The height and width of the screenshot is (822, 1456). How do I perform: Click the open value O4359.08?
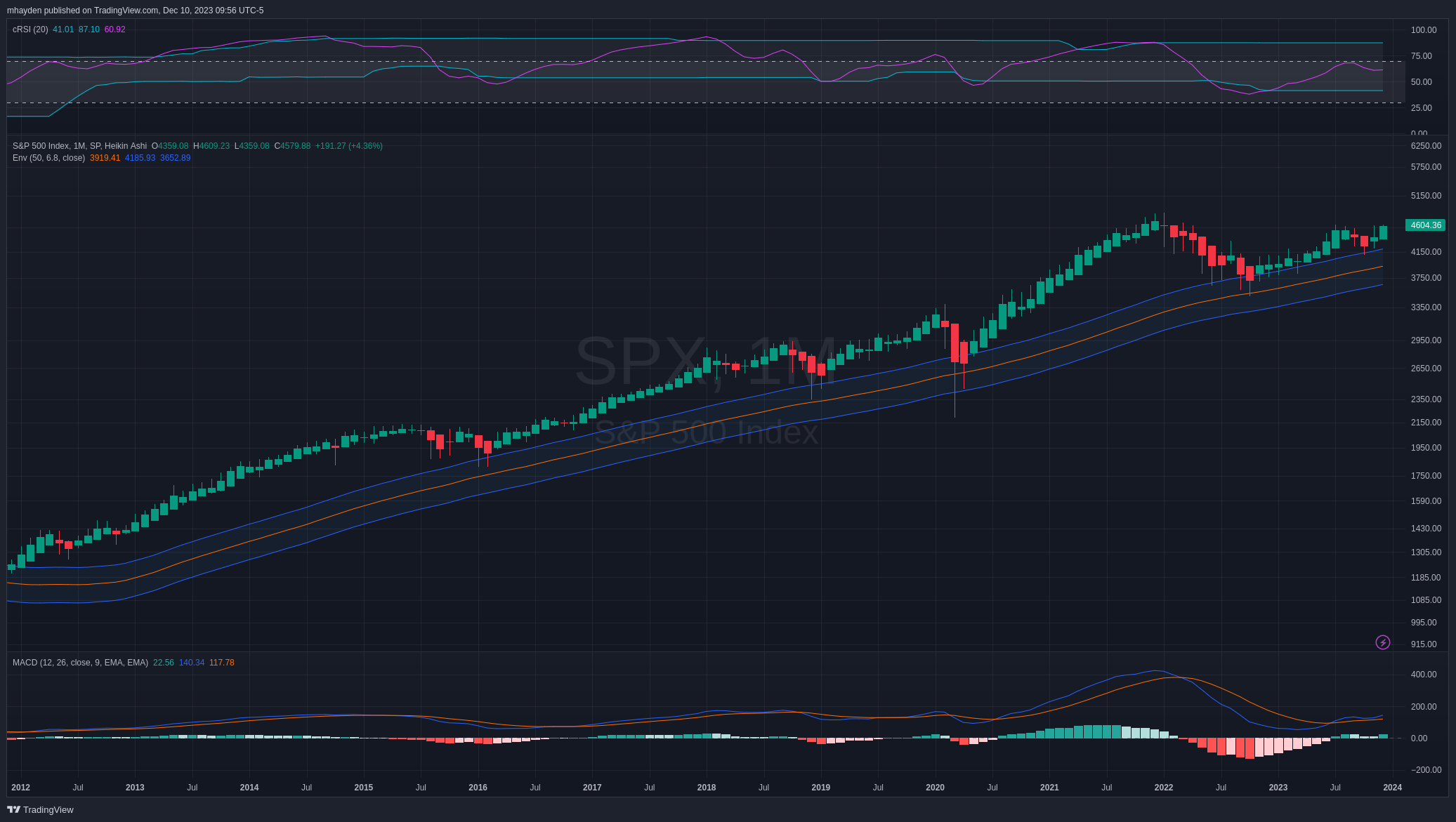point(170,146)
